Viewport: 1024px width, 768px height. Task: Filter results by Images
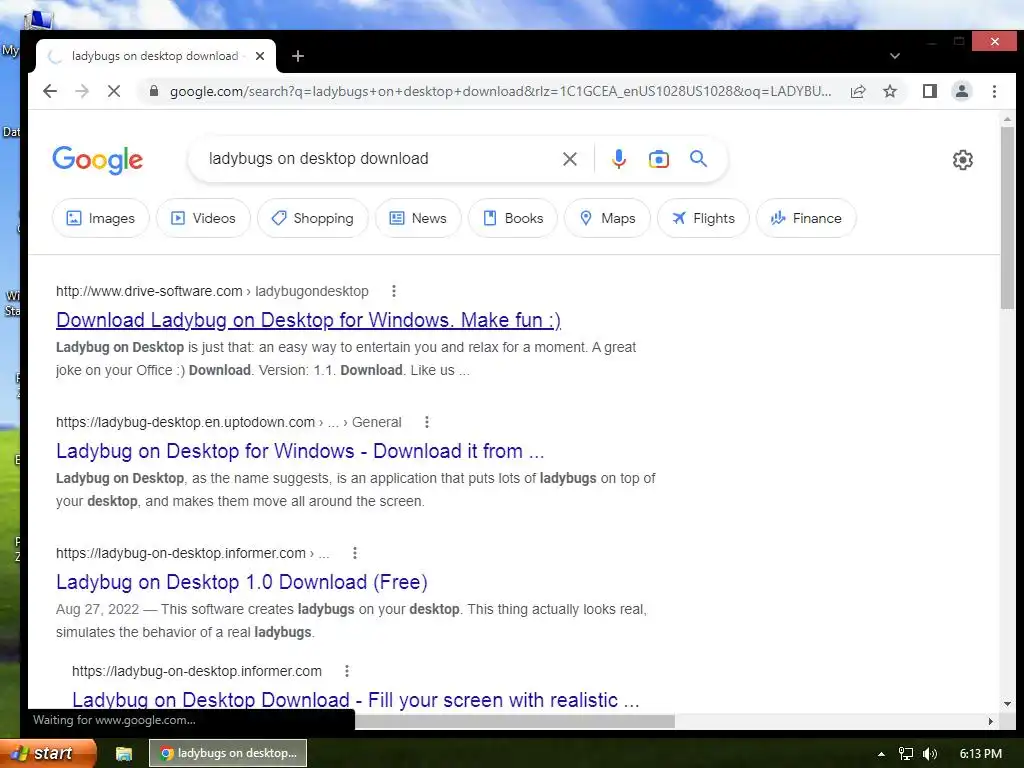101,218
